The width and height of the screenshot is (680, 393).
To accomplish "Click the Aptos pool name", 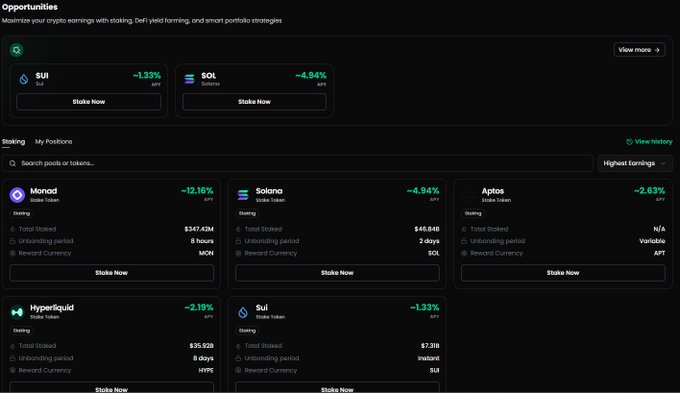I will [x=493, y=191].
